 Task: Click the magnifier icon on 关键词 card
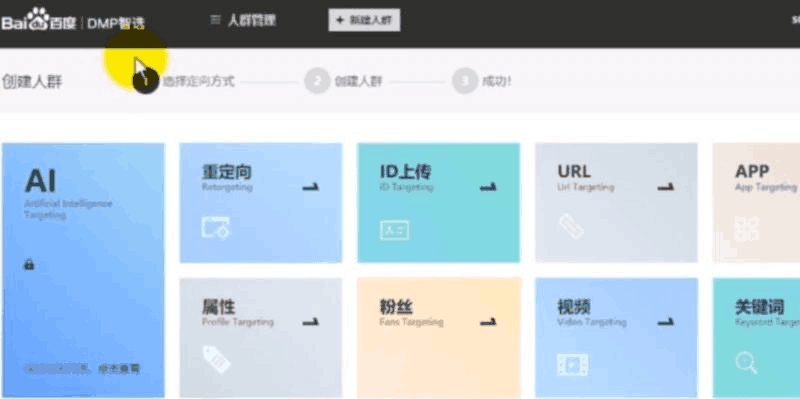coord(746,363)
